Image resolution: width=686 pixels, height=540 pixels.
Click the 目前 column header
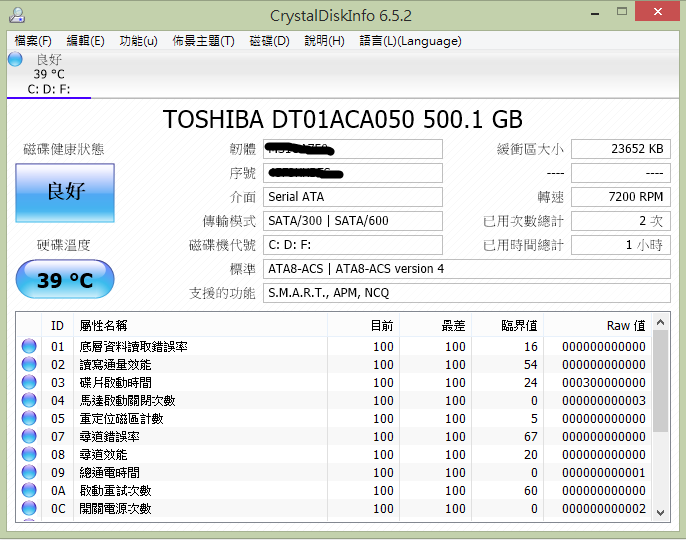pyautogui.click(x=364, y=326)
